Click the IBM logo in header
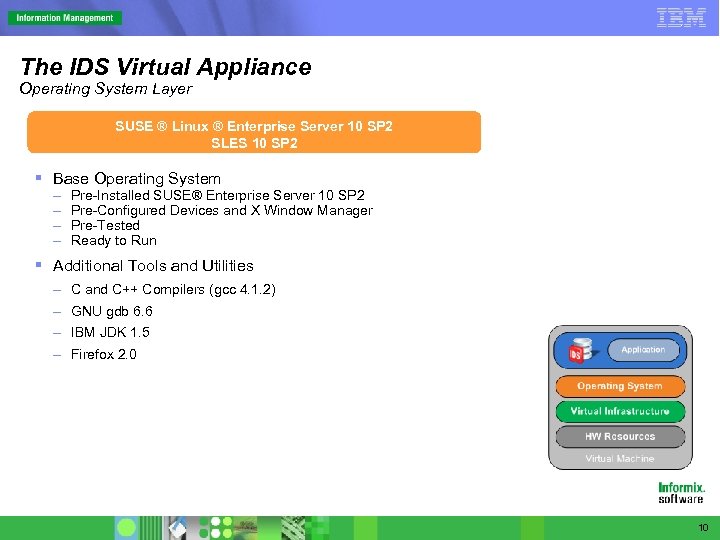720x540 pixels. 681,18
